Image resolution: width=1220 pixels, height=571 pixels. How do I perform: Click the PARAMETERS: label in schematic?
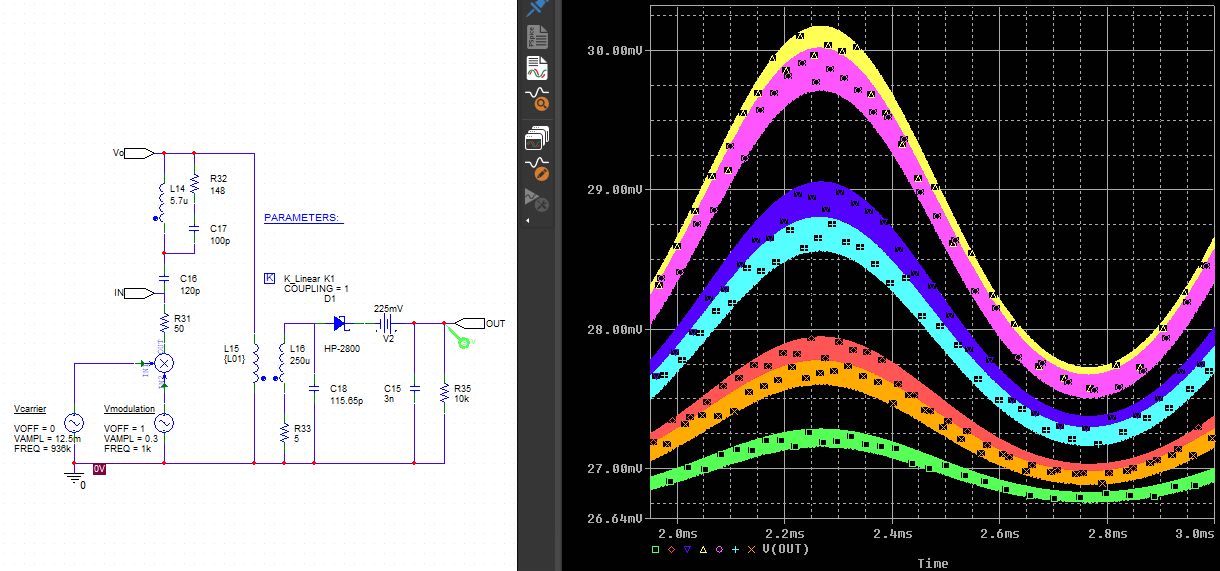click(301, 217)
